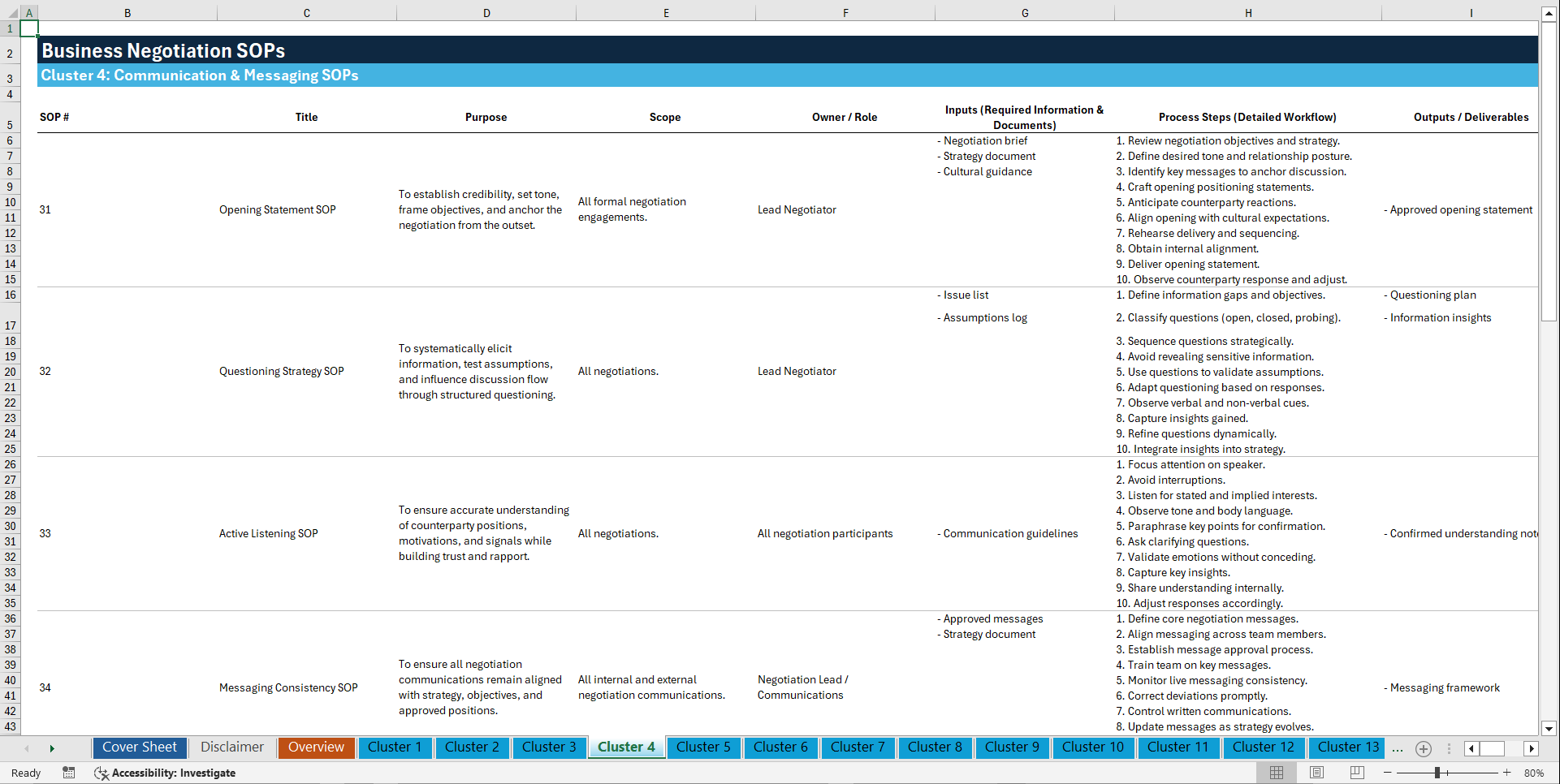Viewport: 1560px width, 784px height.
Task: Click the 80% zoom level indicator
Action: pos(1533,773)
